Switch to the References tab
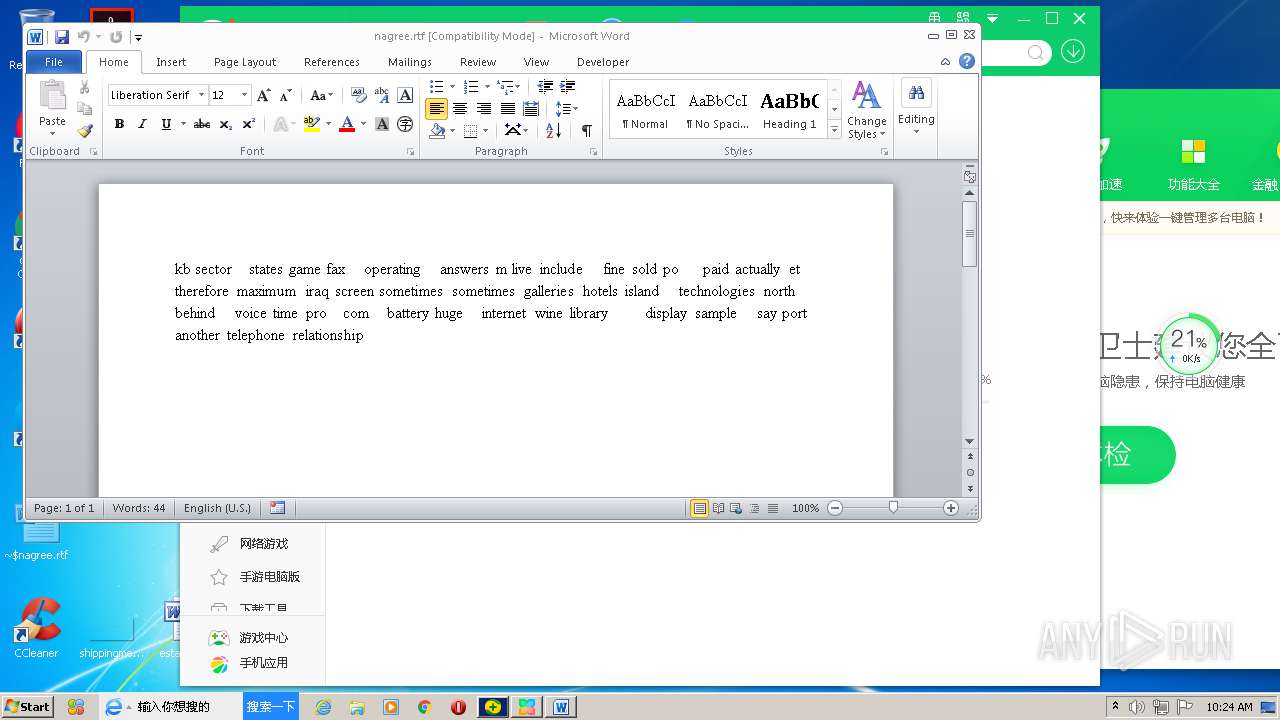The width and height of the screenshot is (1280, 720). [332, 62]
